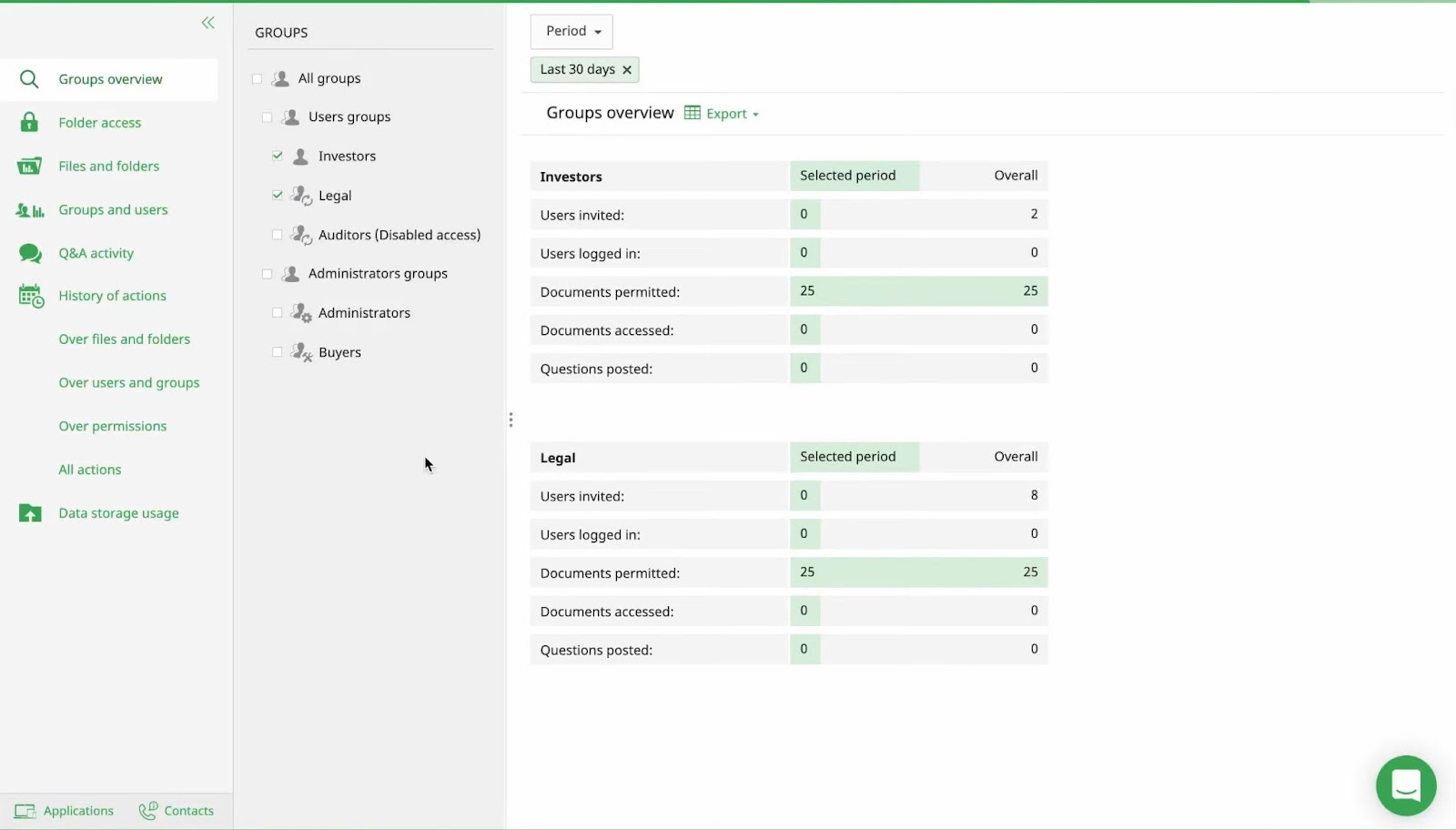Click the panel splitter handle dots

tap(511, 420)
